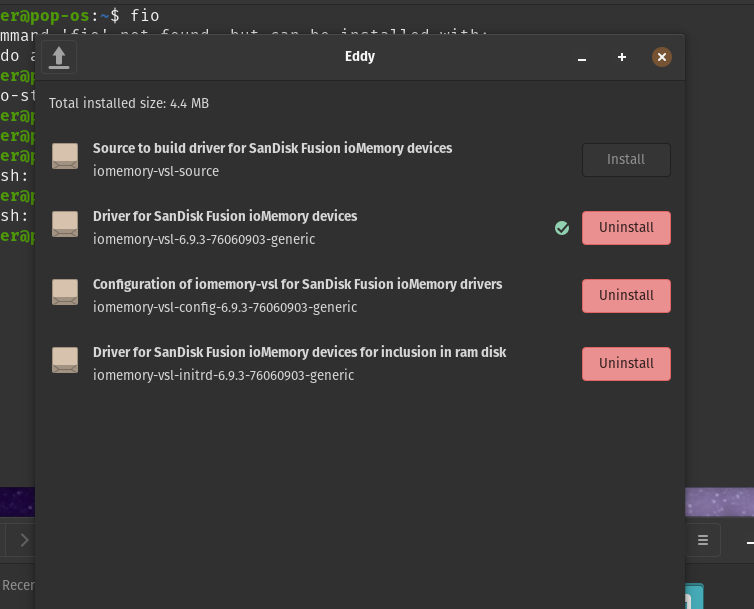This screenshot has height=609, width=754.
Task: Install the iomemory-vsl-source package
Action: tap(626, 160)
